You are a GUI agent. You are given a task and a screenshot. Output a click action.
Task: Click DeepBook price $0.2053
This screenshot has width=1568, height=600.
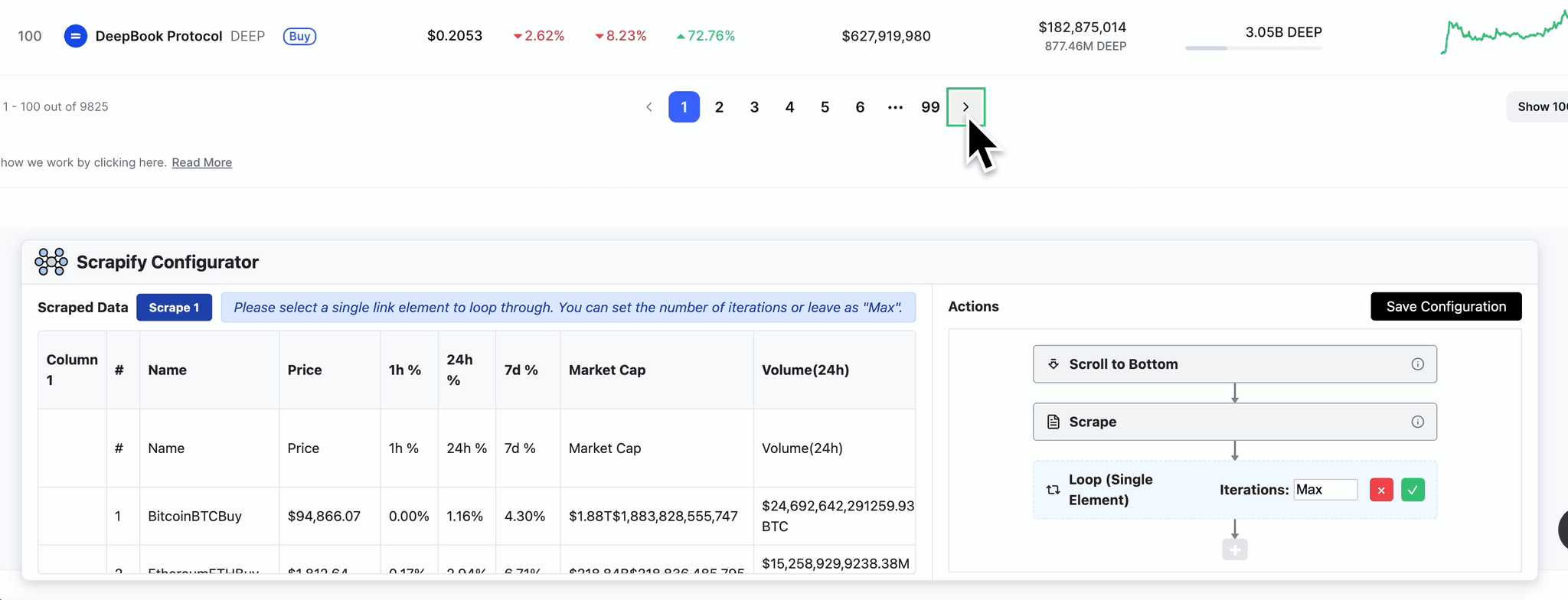tap(455, 36)
